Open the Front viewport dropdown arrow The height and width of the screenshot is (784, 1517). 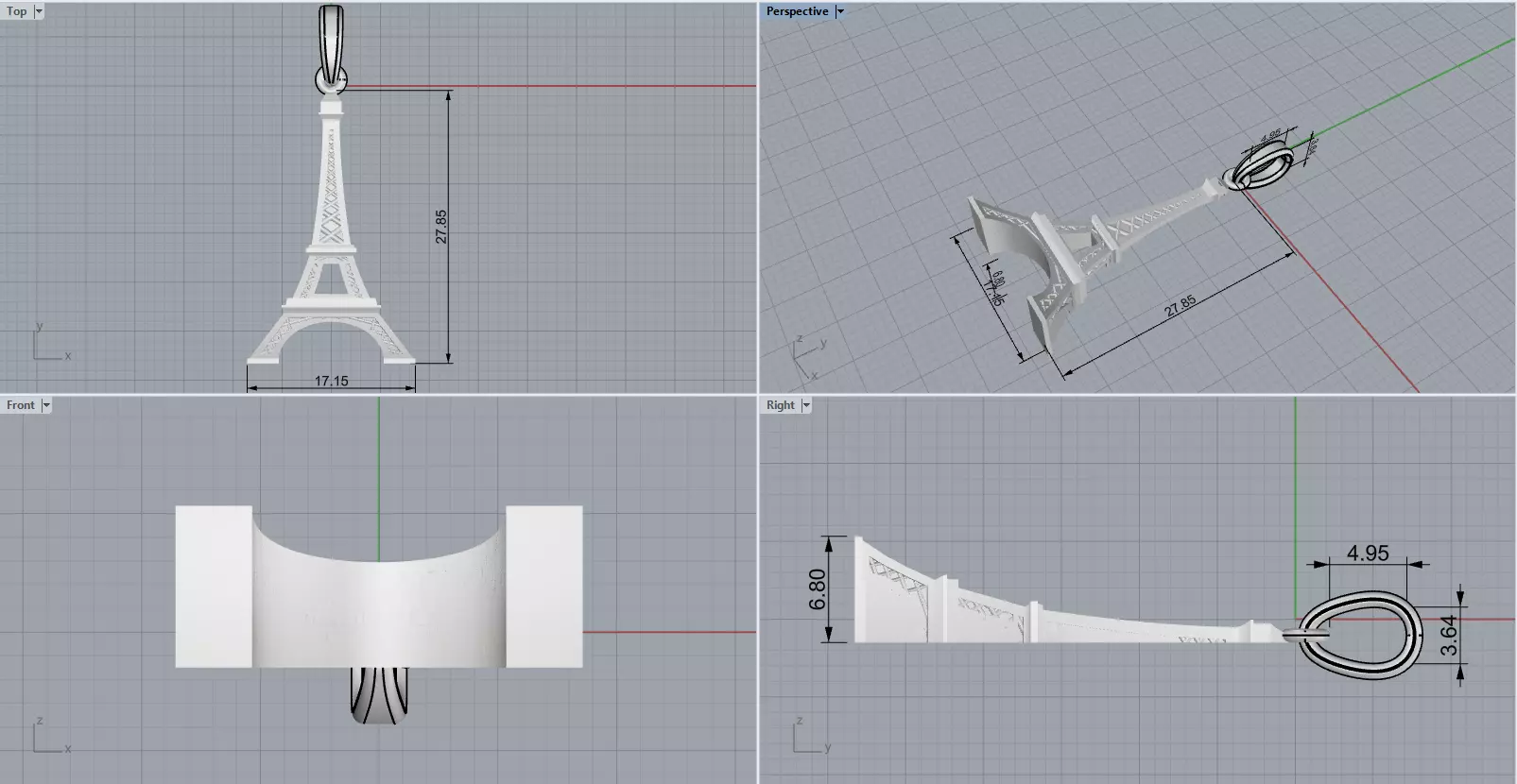(45, 405)
